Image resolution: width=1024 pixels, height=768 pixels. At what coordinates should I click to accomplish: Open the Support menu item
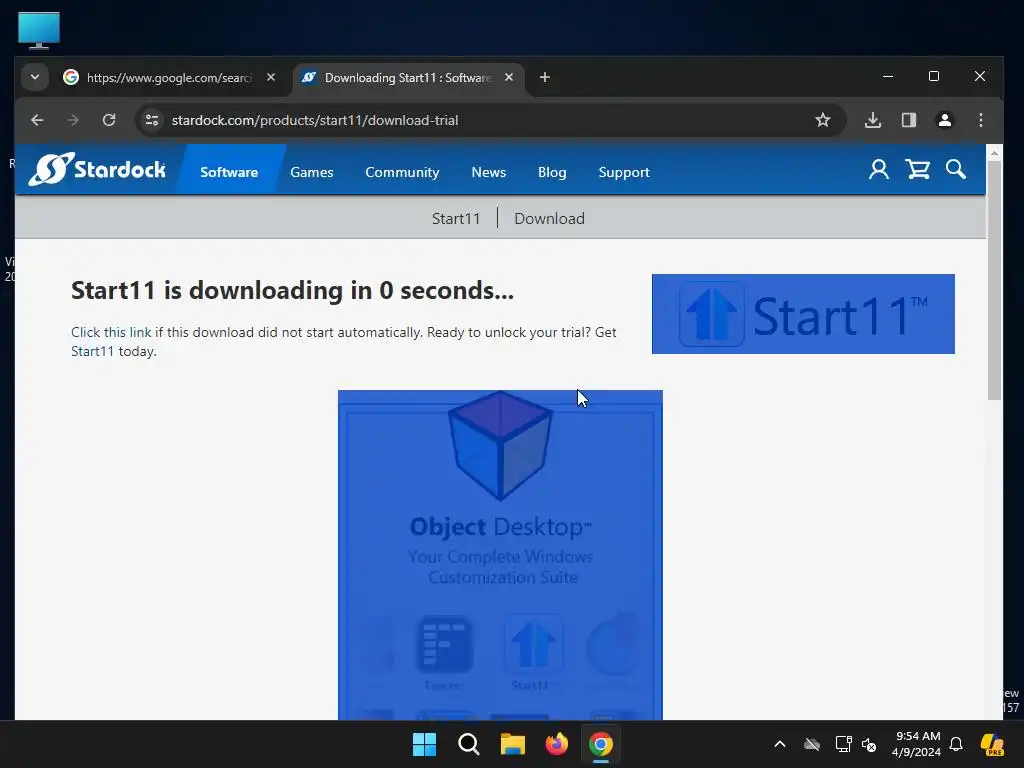(x=624, y=172)
